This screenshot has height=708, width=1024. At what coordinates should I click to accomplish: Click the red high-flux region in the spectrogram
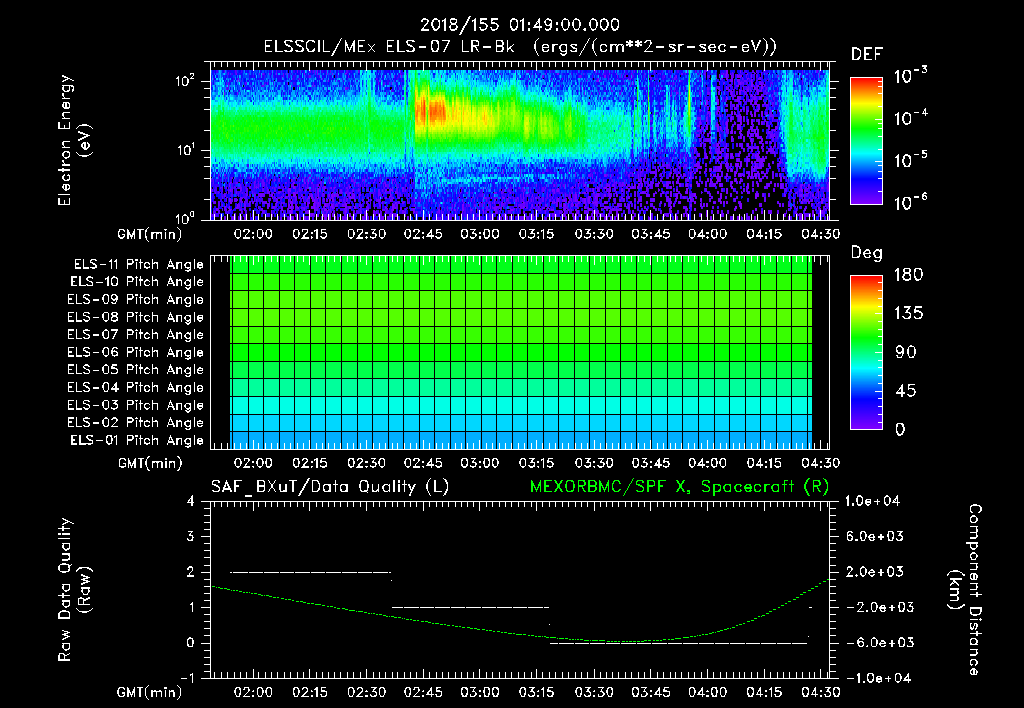pos(431,110)
